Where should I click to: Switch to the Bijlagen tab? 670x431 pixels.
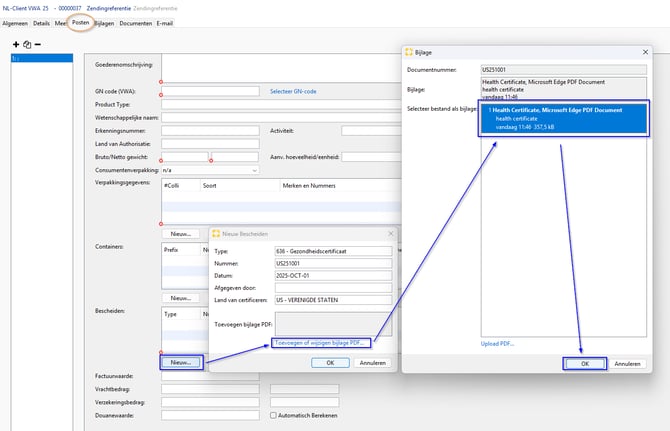pyautogui.click(x=103, y=22)
